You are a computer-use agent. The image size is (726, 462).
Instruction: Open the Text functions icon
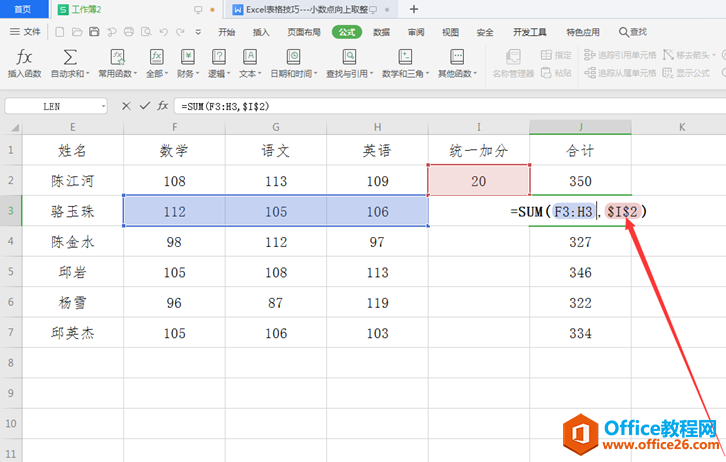pos(250,57)
